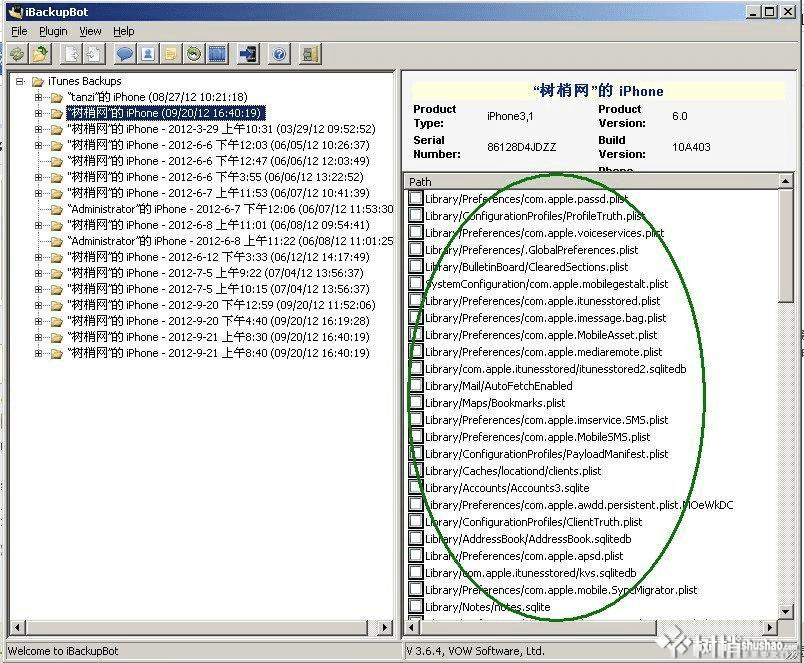Check the Accounts3.sqlite checkbox
Viewport: 804px width, 663px height.
point(416,488)
